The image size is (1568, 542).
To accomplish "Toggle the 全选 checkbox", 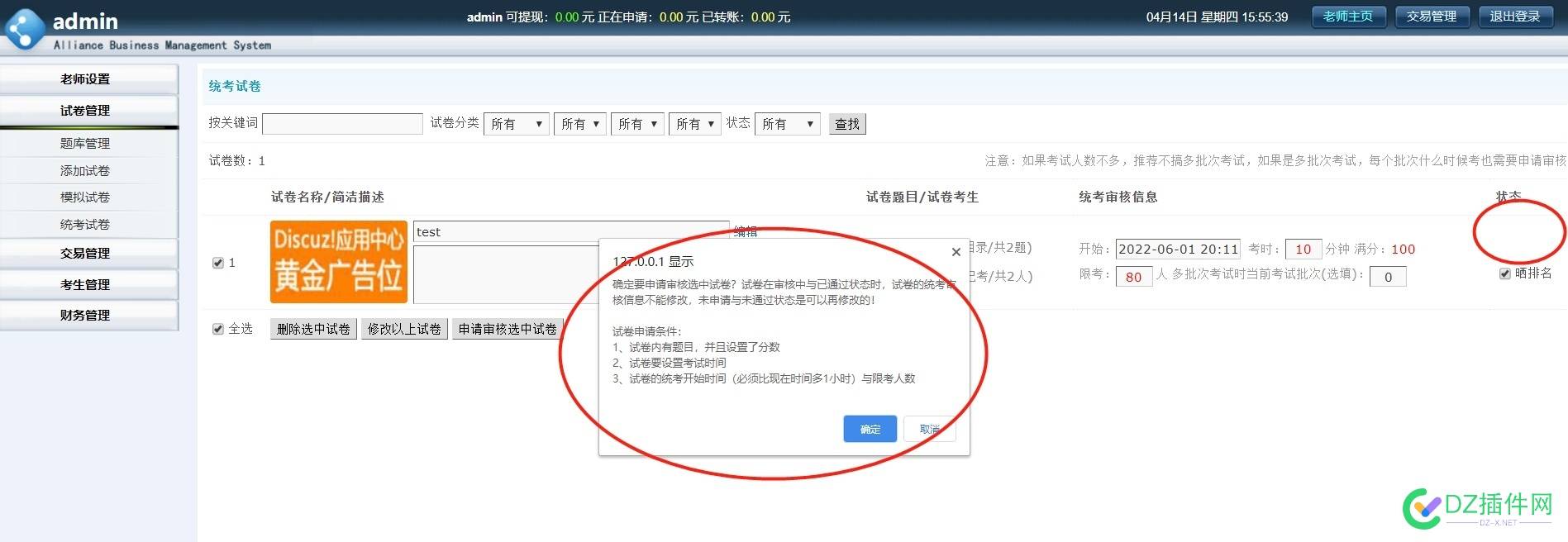I will point(218,329).
